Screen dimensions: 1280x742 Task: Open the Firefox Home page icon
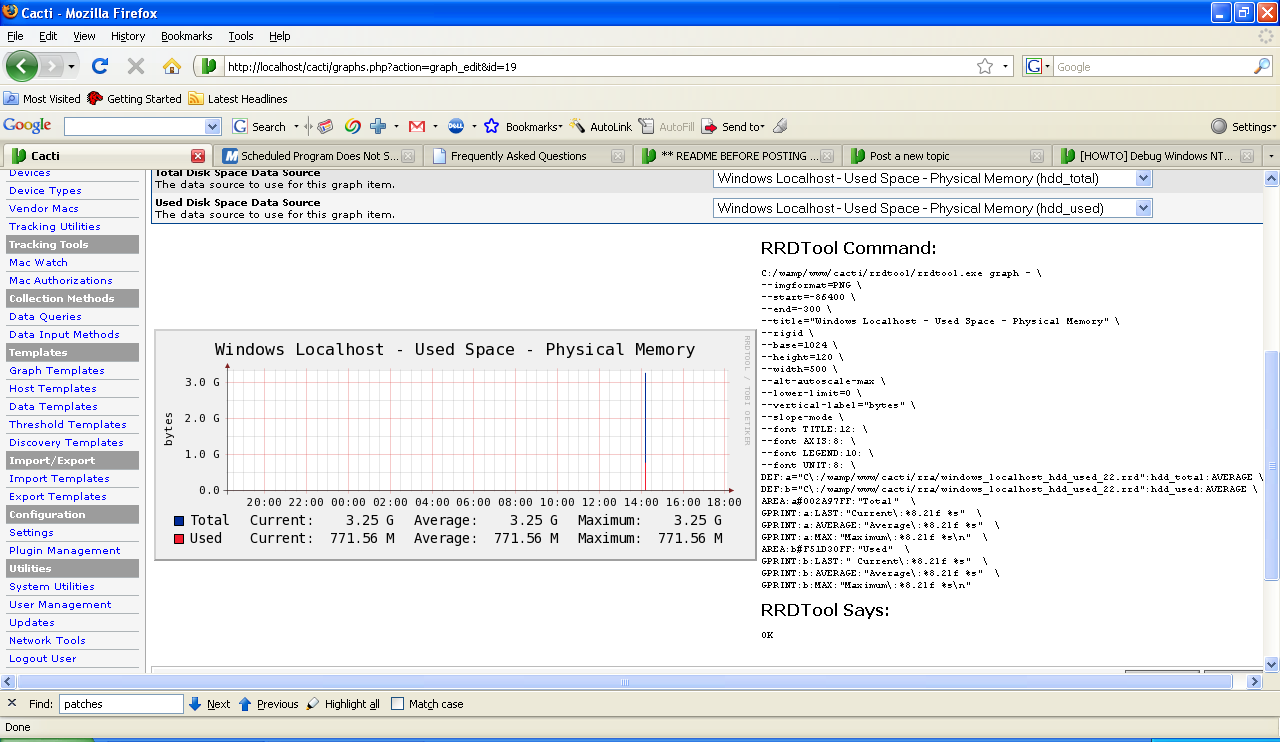pos(172,66)
